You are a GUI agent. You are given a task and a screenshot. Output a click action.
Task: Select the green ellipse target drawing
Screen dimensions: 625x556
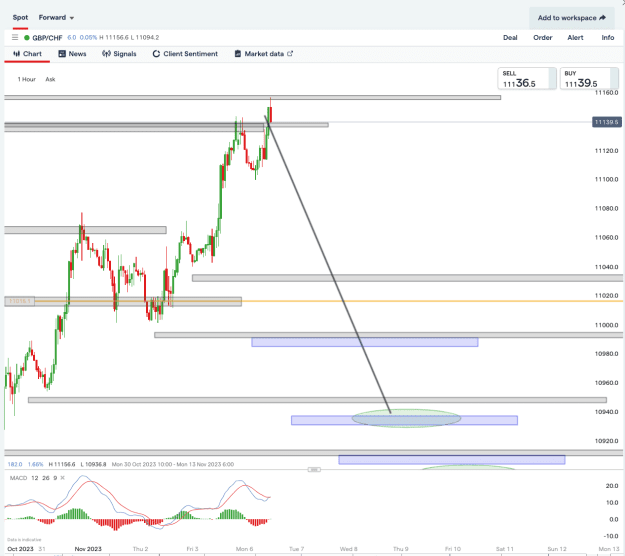tap(406, 418)
